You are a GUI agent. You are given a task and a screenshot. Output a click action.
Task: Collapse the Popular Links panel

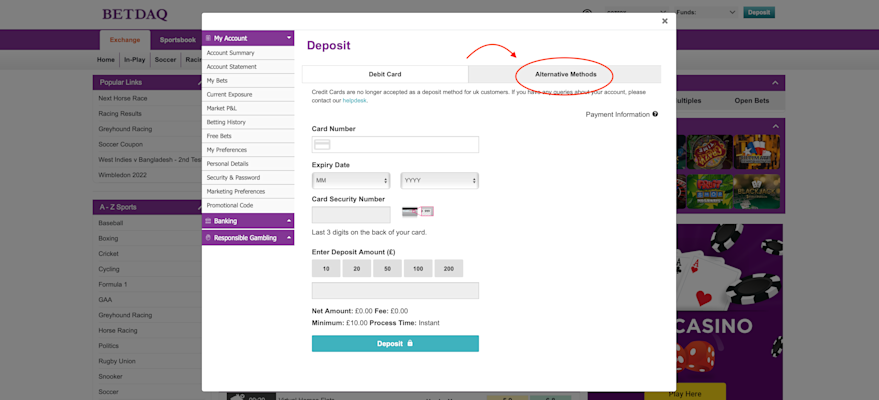point(200,83)
